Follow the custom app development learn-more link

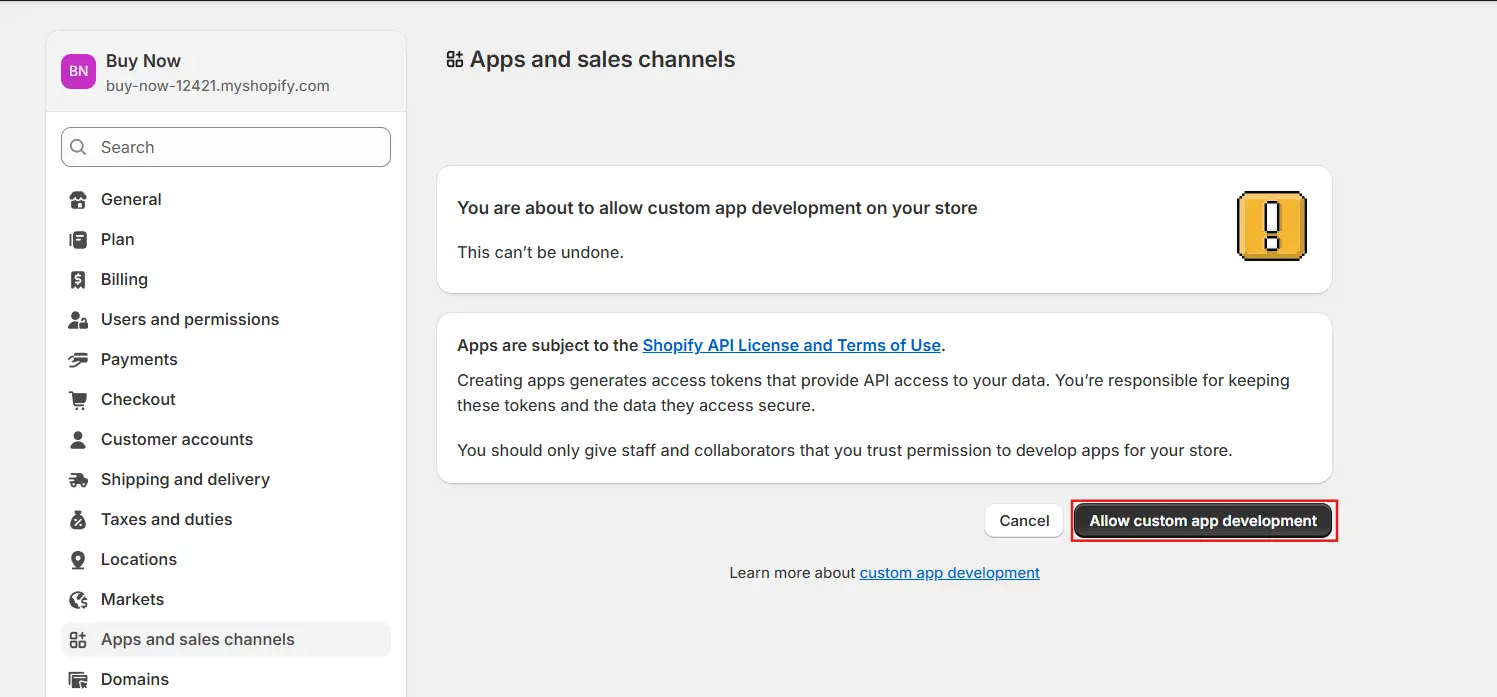pyautogui.click(x=949, y=573)
